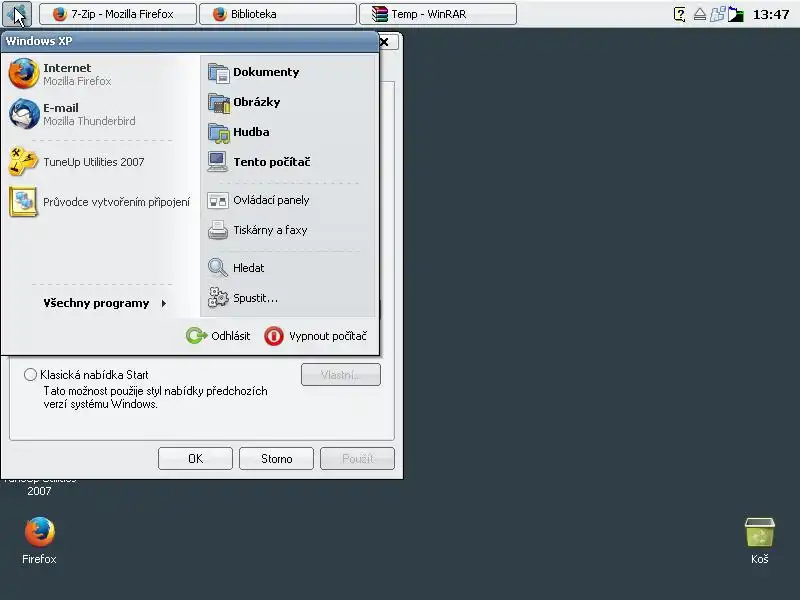Cancel dialog with Storno button
This screenshot has width=800, height=600.
pos(277,459)
